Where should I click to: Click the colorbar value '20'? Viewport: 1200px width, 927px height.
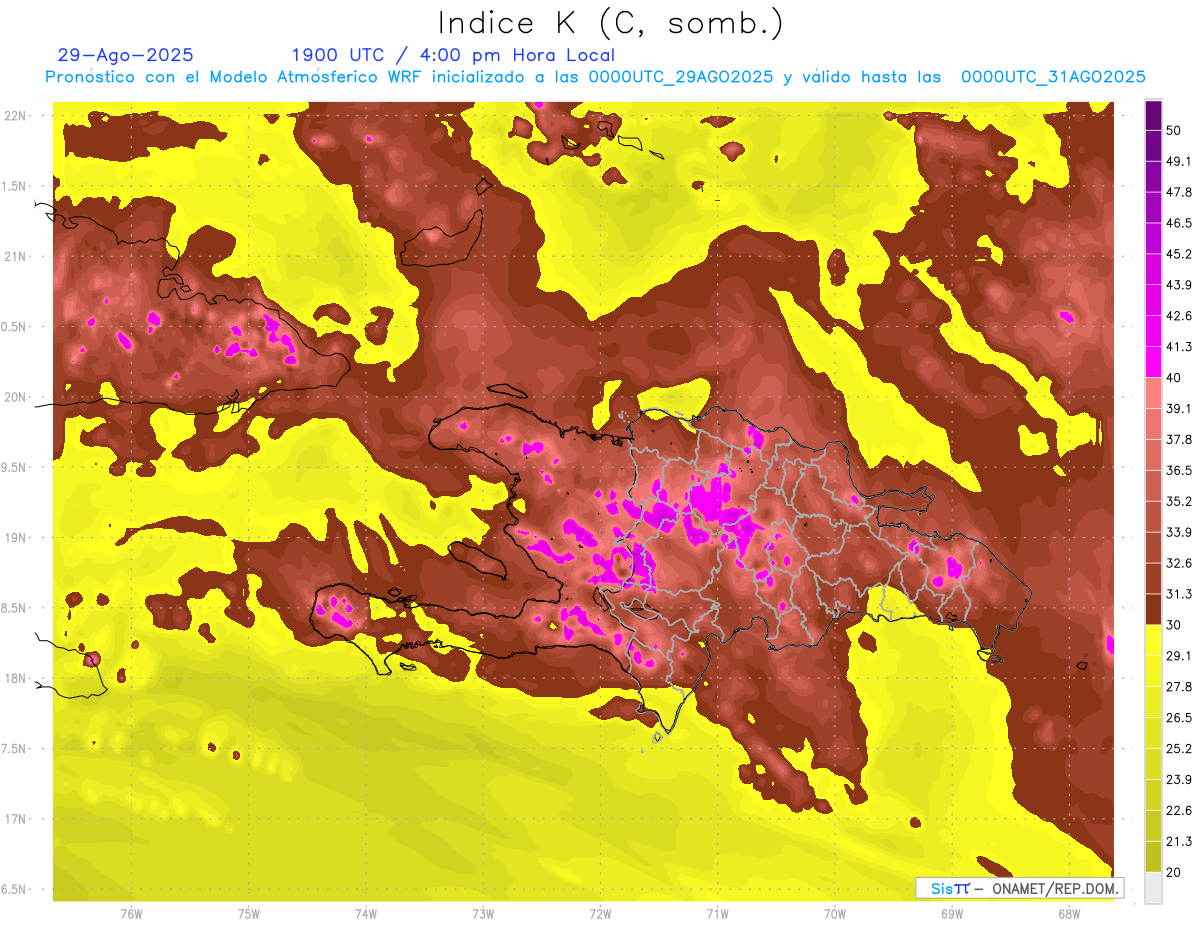[1174, 872]
